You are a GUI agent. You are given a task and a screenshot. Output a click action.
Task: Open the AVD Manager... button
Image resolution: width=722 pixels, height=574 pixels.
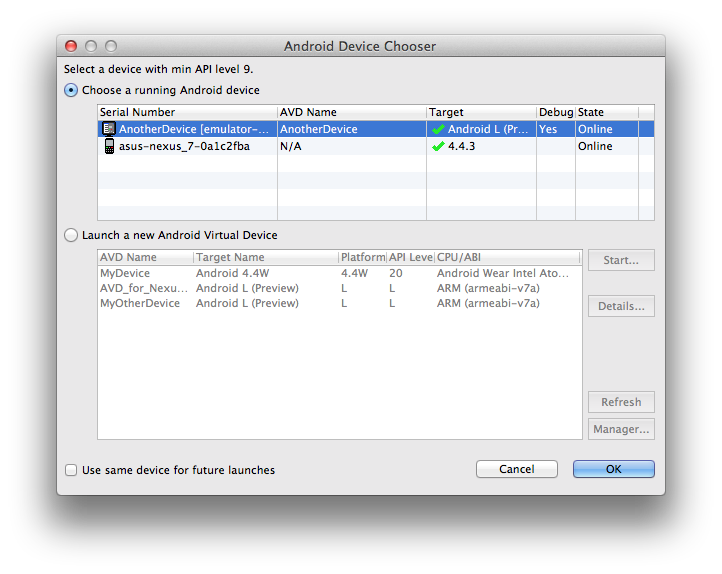[x=621, y=429]
